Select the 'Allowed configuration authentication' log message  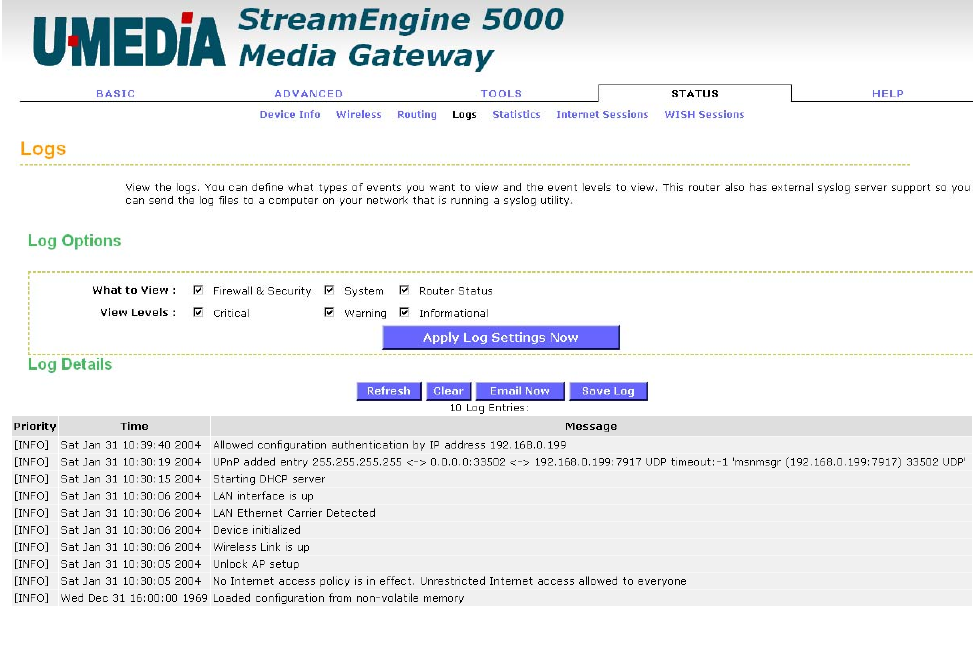pos(390,445)
